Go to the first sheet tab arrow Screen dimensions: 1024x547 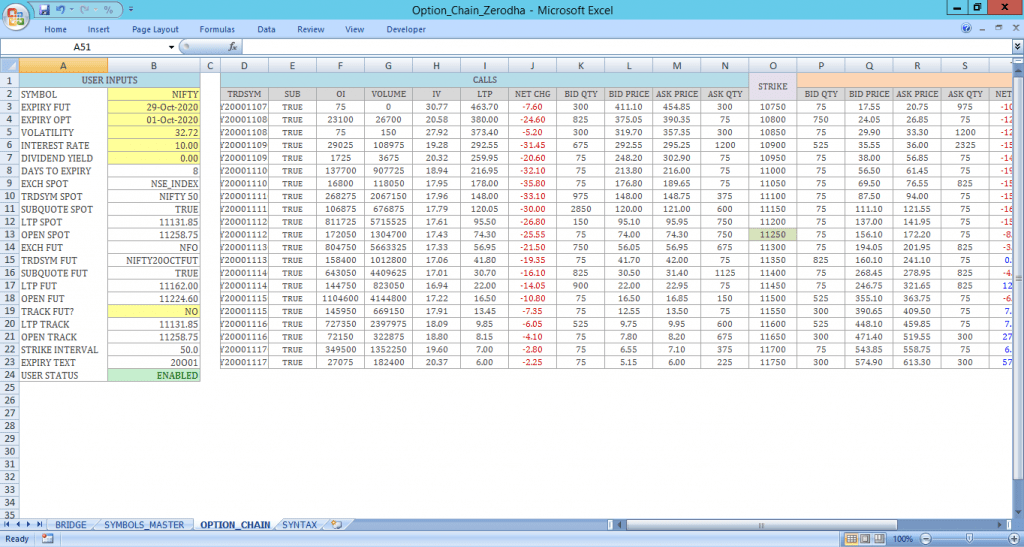pos(7,525)
